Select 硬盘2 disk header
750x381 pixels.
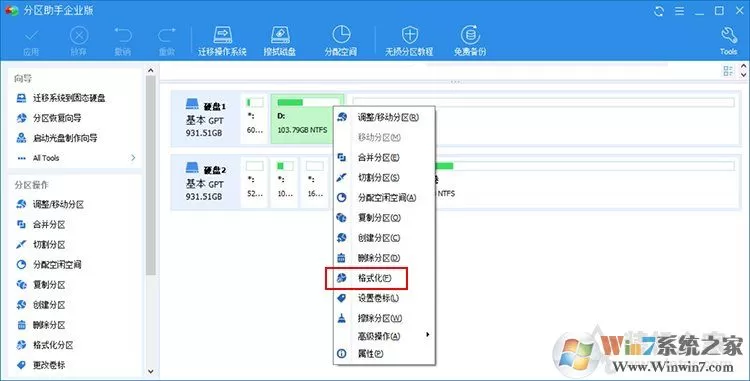click(206, 182)
